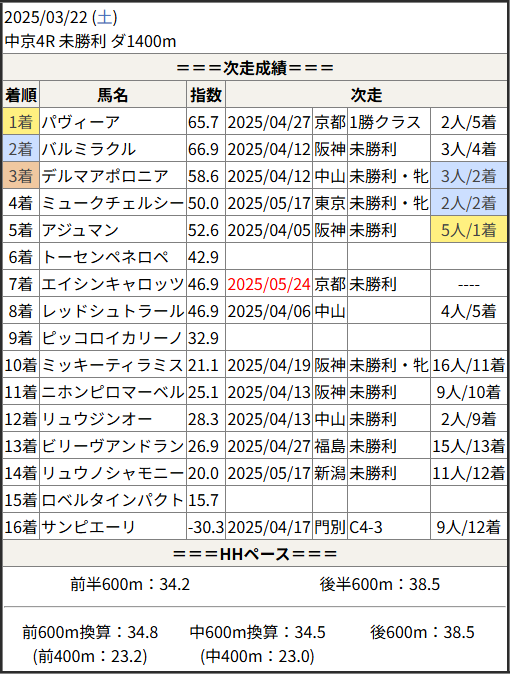510x674 pixels.
Task: Select the orange 3着 rank cell
Action: click(x=21, y=176)
